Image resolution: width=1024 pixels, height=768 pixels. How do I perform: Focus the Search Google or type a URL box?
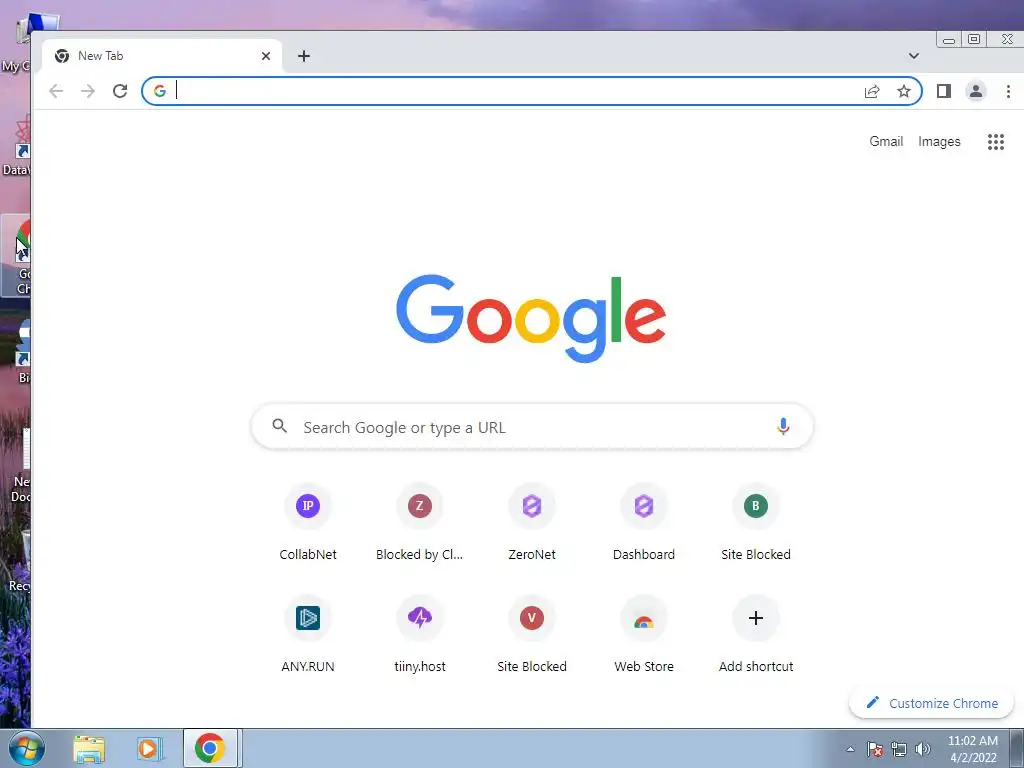point(532,426)
